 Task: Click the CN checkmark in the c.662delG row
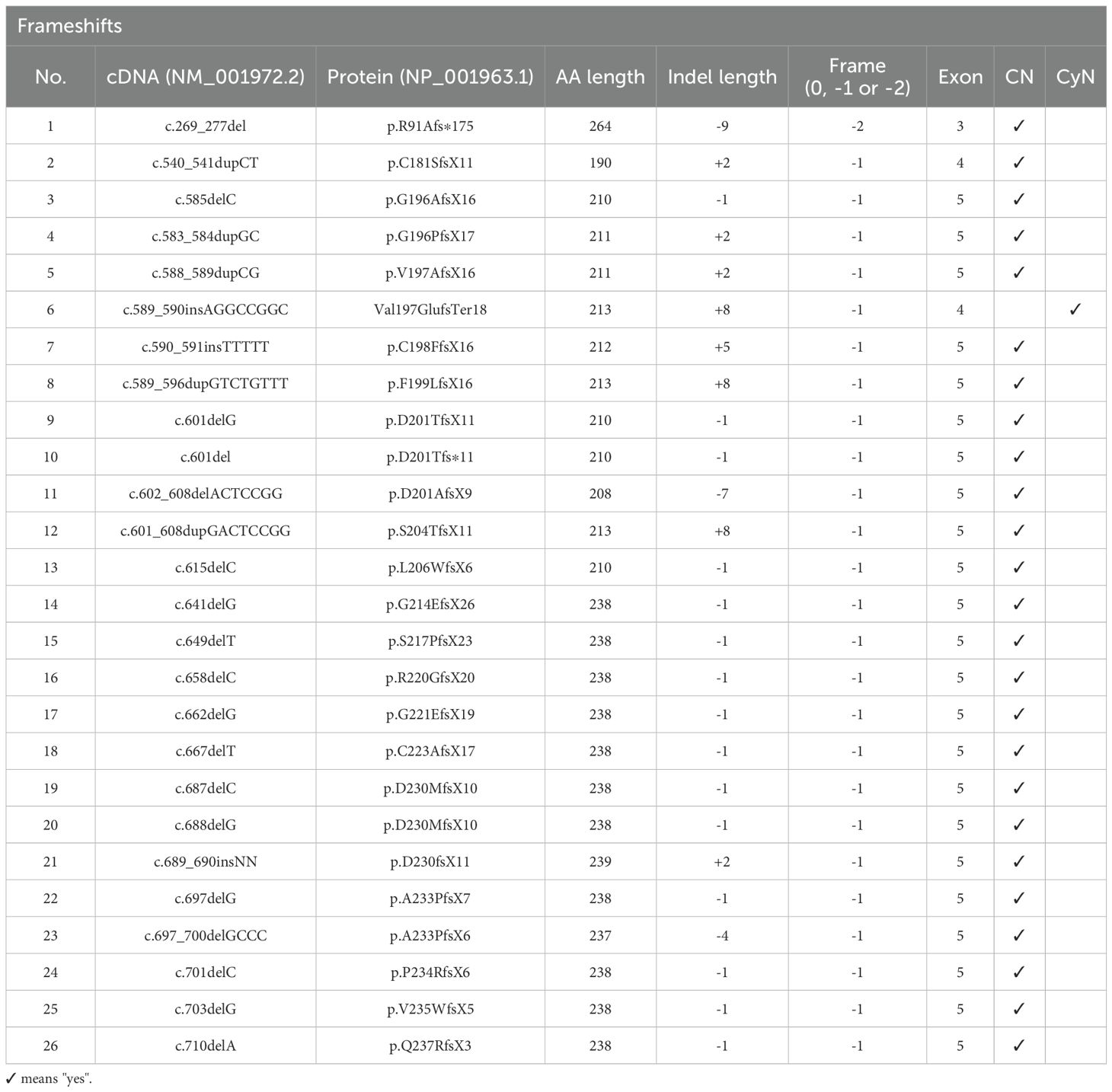(1019, 714)
